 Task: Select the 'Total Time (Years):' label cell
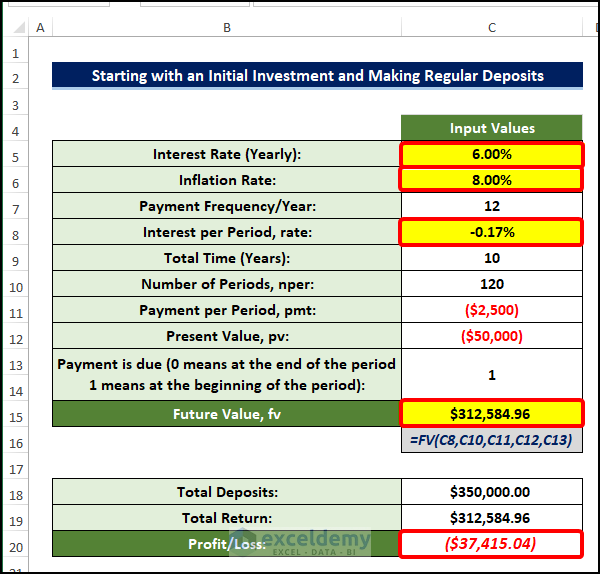click(227, 258)
